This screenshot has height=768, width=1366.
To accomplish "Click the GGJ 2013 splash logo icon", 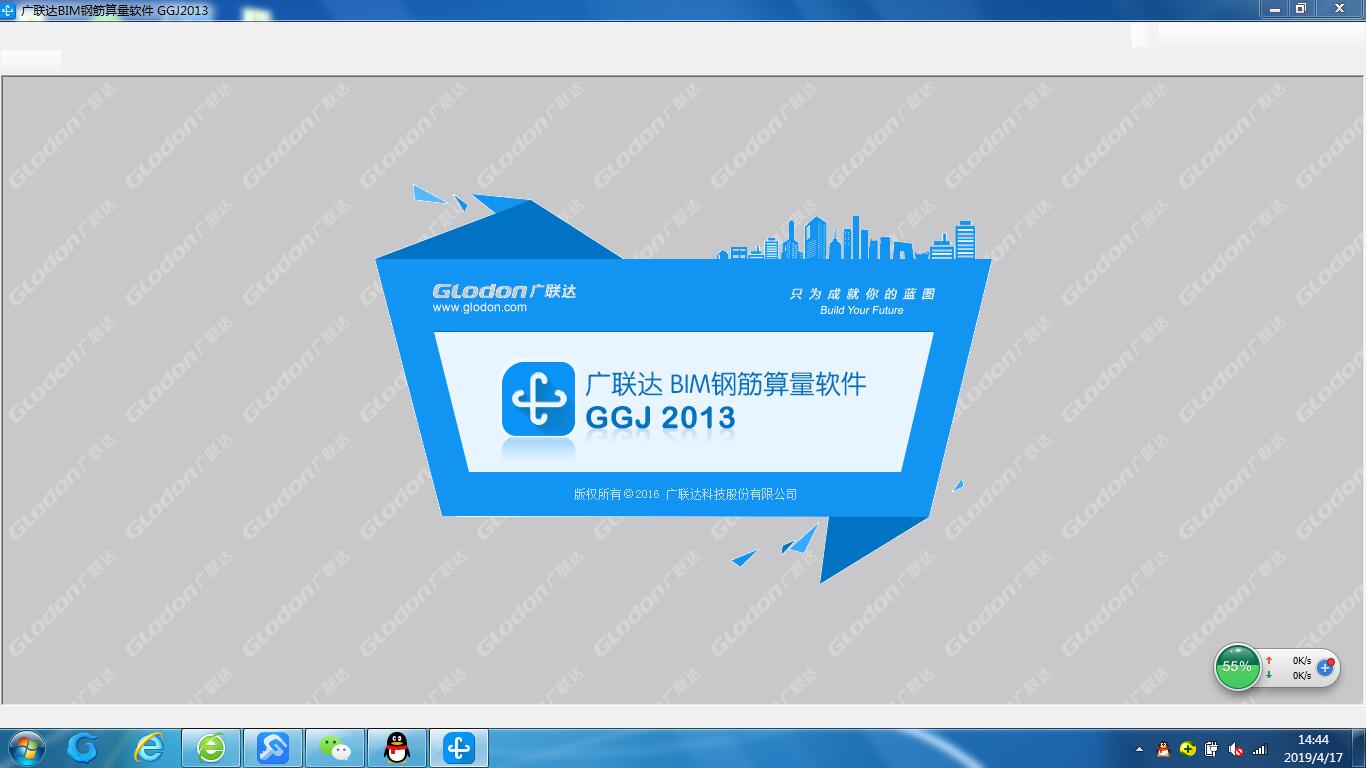I will pyautogui.click(x=538, y=399).
